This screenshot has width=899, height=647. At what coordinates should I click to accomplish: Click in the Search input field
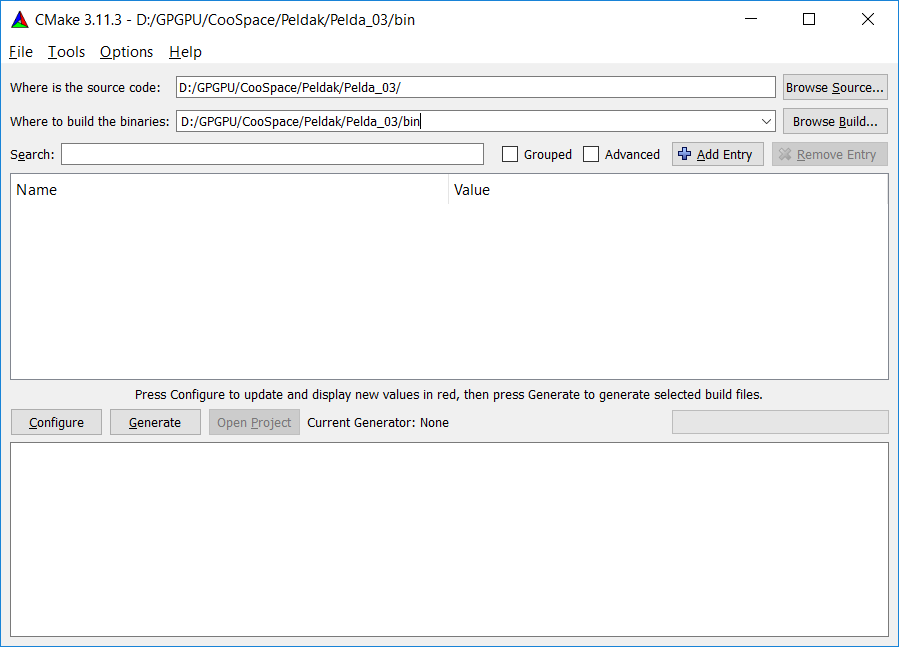pyautogui.click(x=272, y=155)
